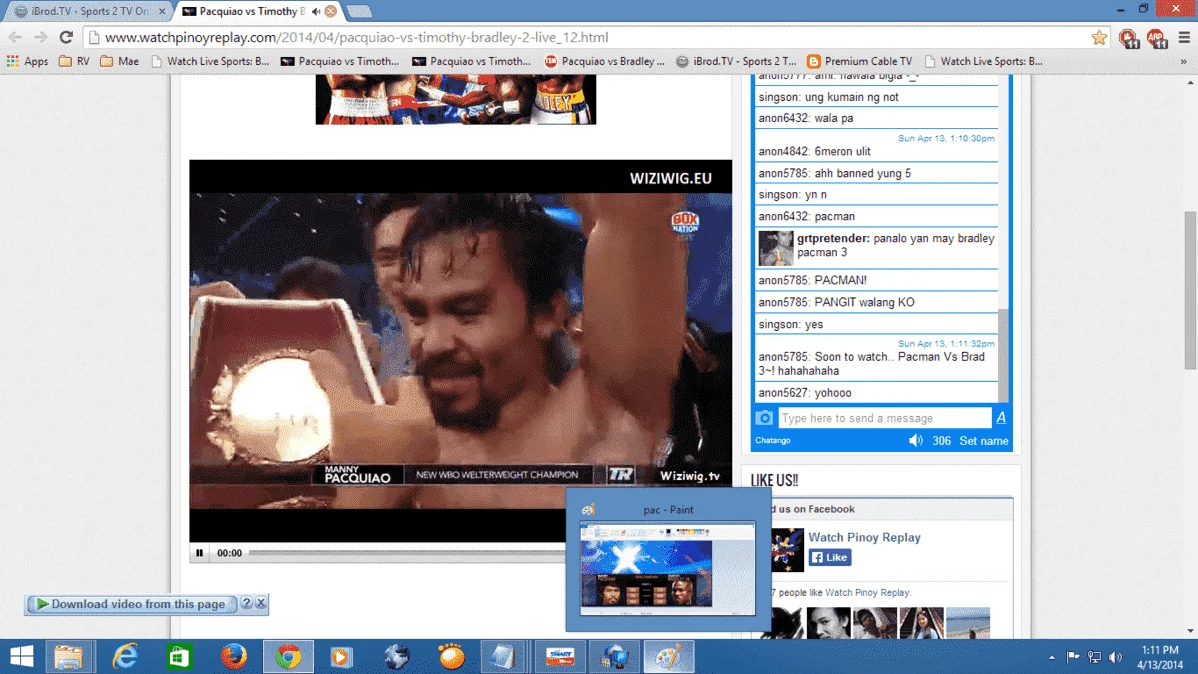Open File Explorer from taskbar

coord(68,656)
